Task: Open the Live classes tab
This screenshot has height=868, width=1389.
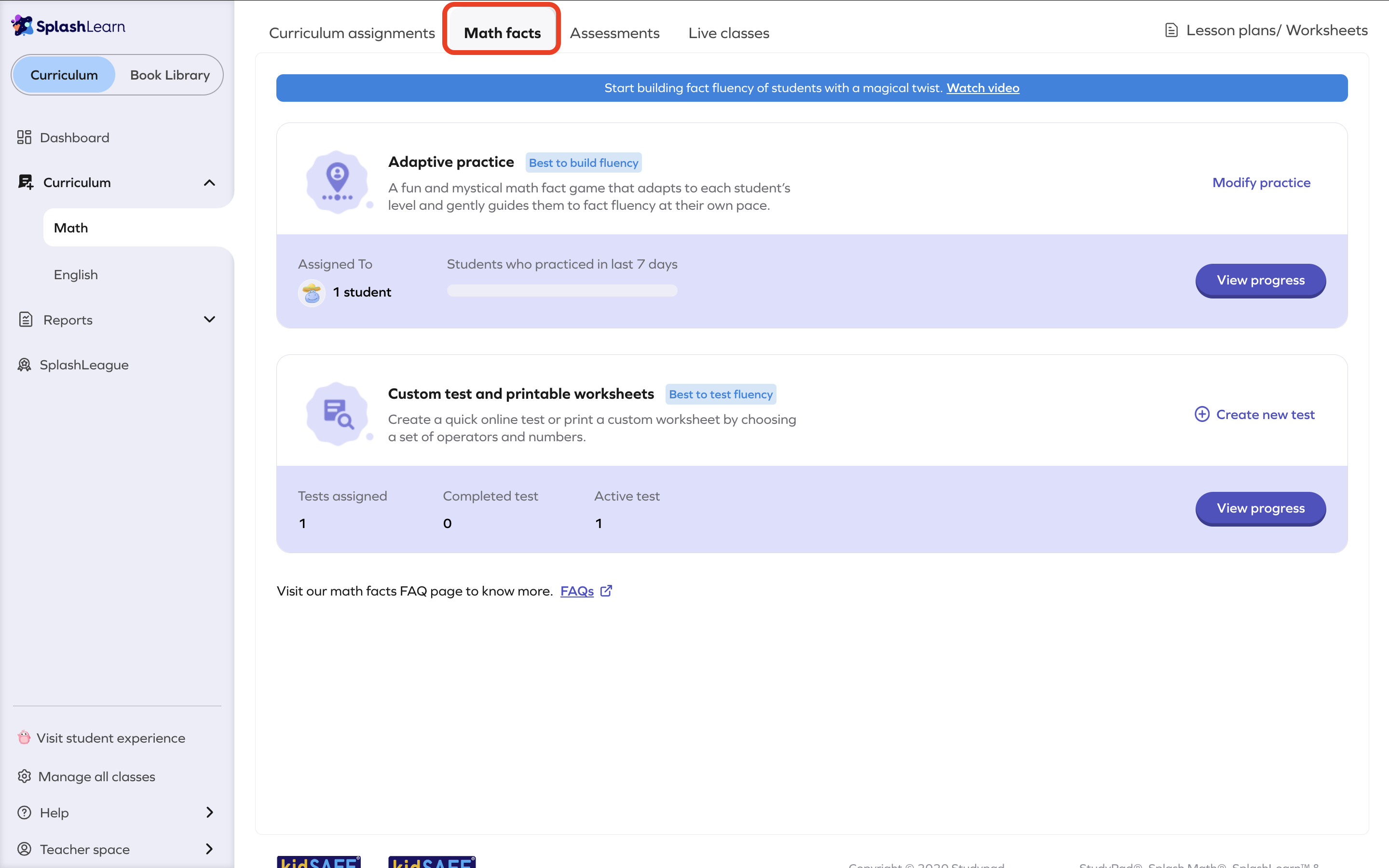Action: 729,33
